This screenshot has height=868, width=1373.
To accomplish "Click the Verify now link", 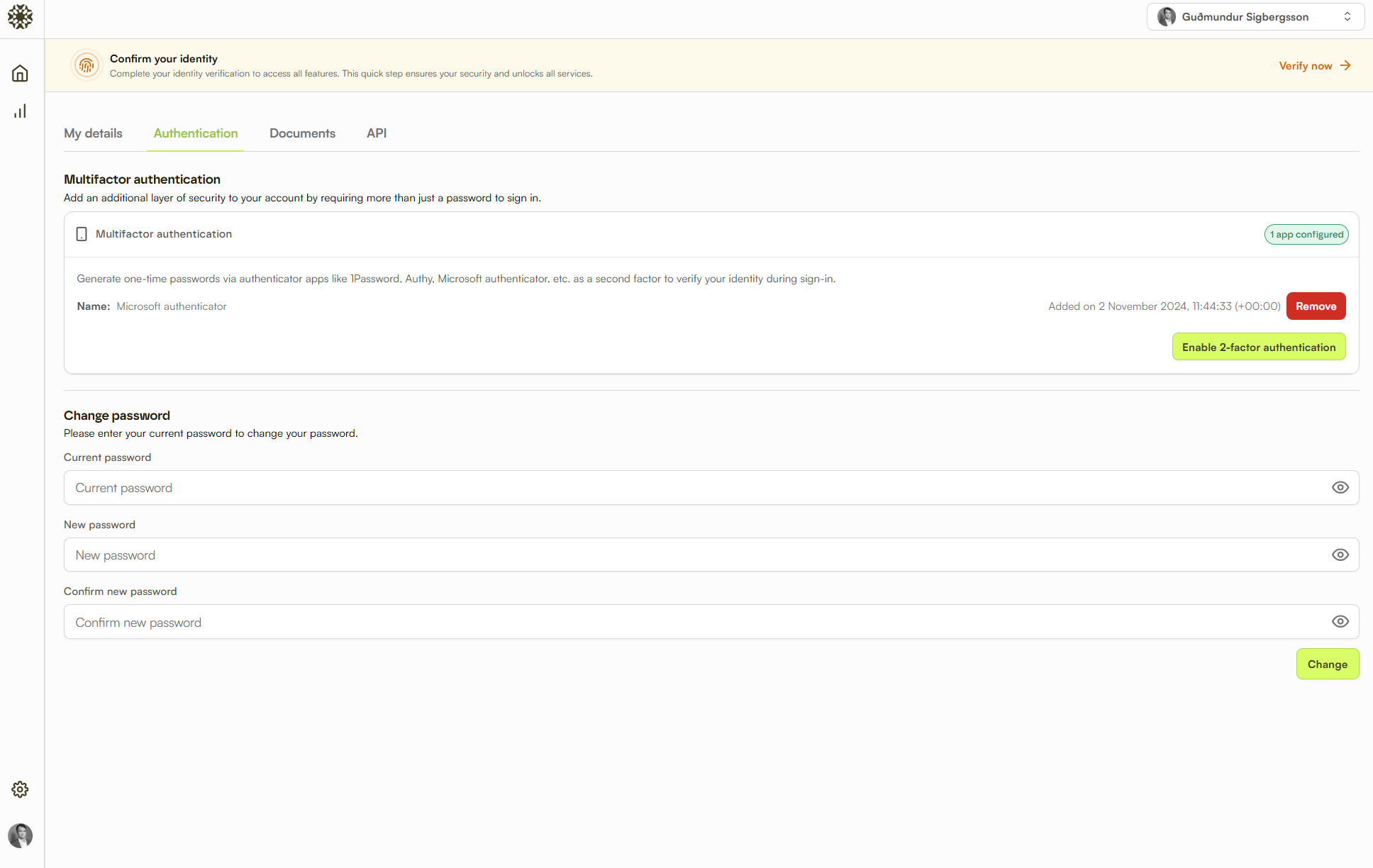I will 1305,65.
